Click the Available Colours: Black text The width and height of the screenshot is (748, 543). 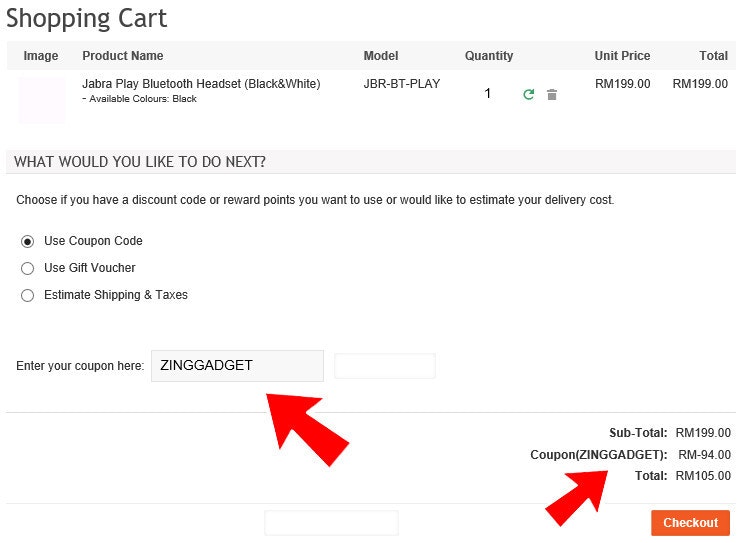pyautogui.click(x=139, y=99)
